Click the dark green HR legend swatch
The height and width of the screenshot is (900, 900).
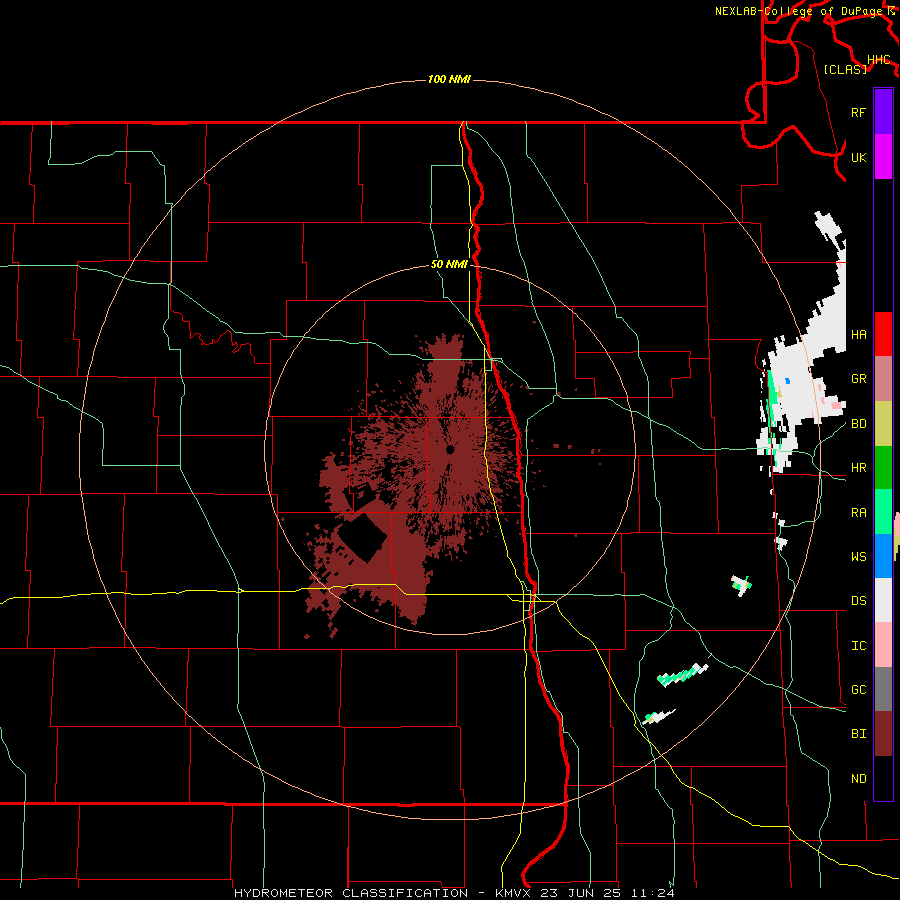coord(883,468)
